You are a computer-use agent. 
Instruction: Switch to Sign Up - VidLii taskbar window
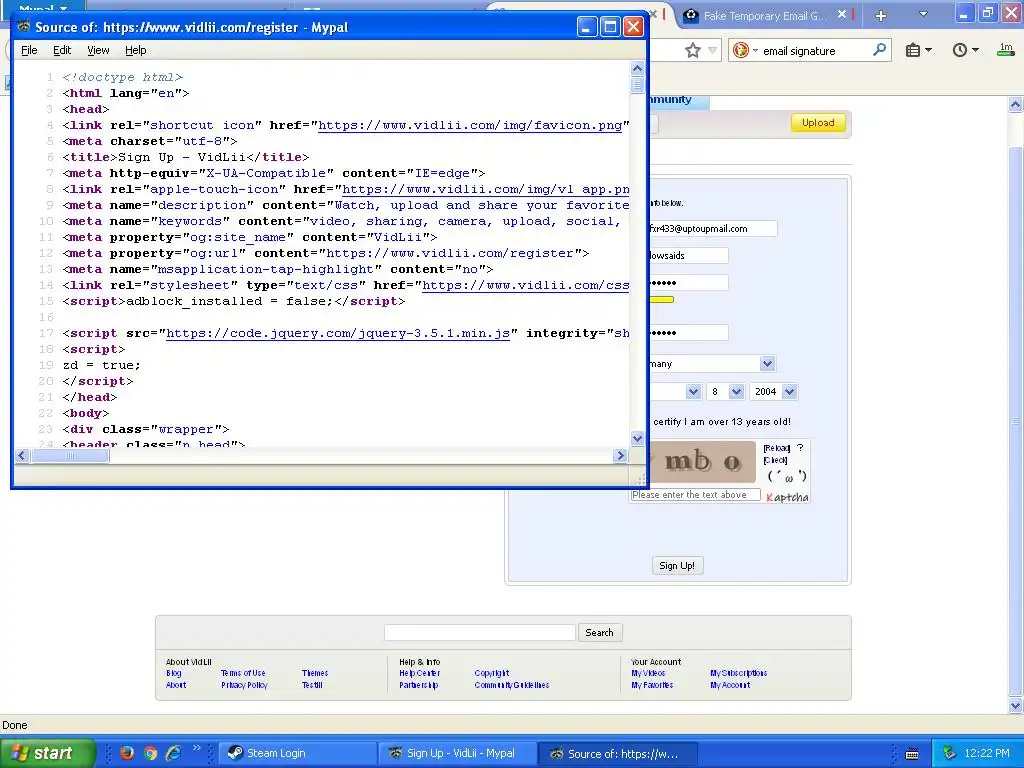click(457, 753)
